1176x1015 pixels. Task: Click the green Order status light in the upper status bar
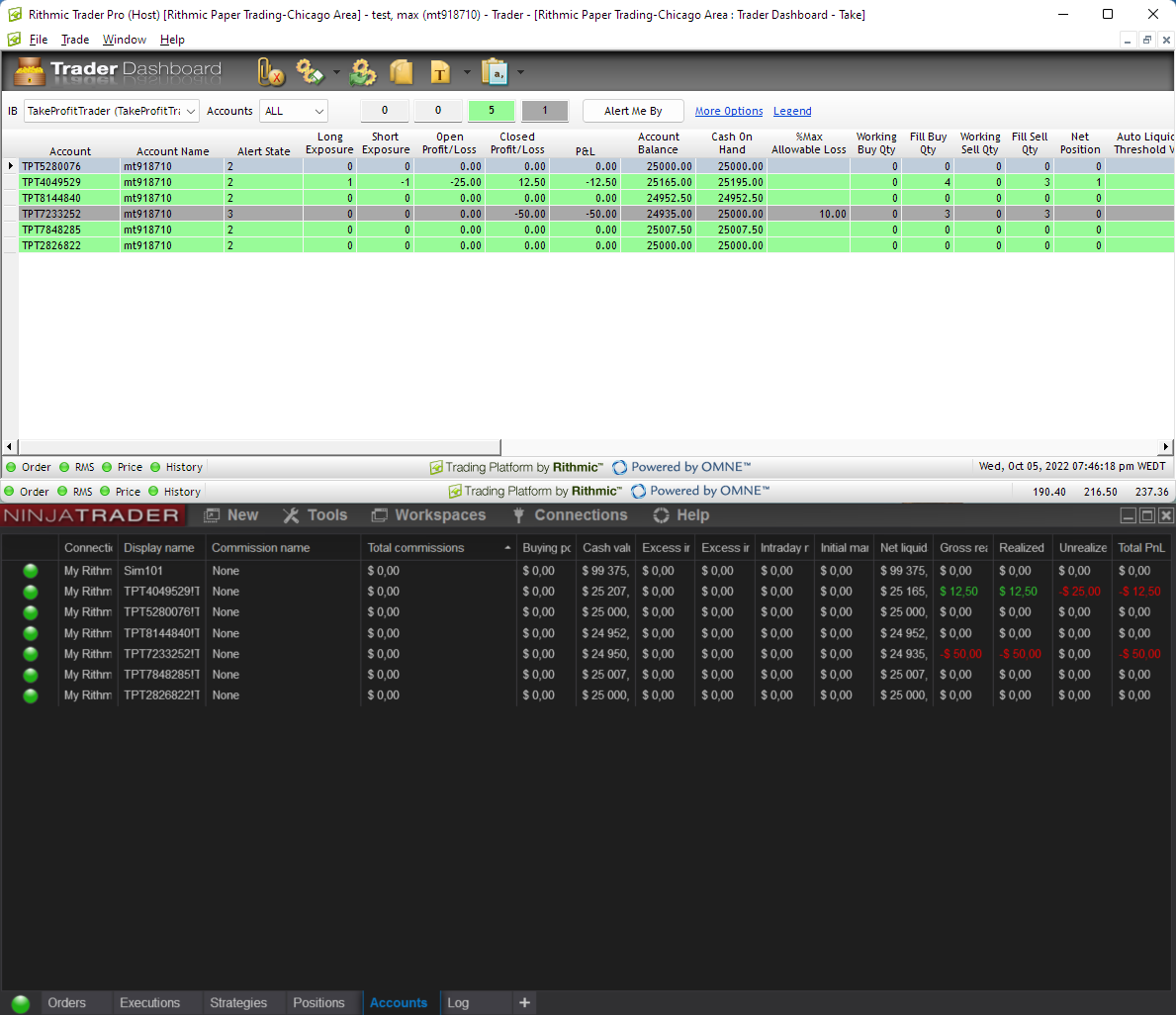click(11, 467)
